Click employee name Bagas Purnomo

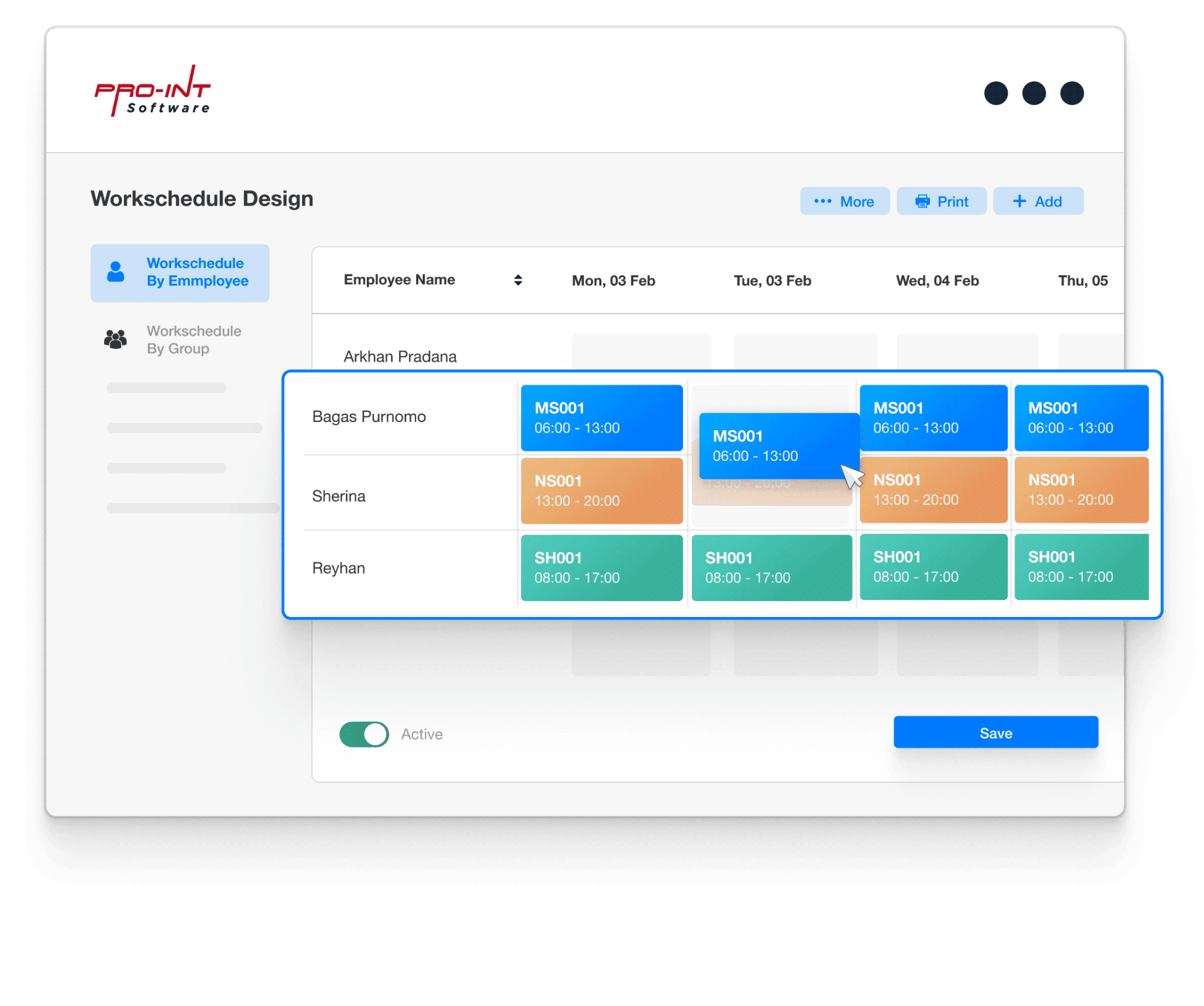coord(369,417)
